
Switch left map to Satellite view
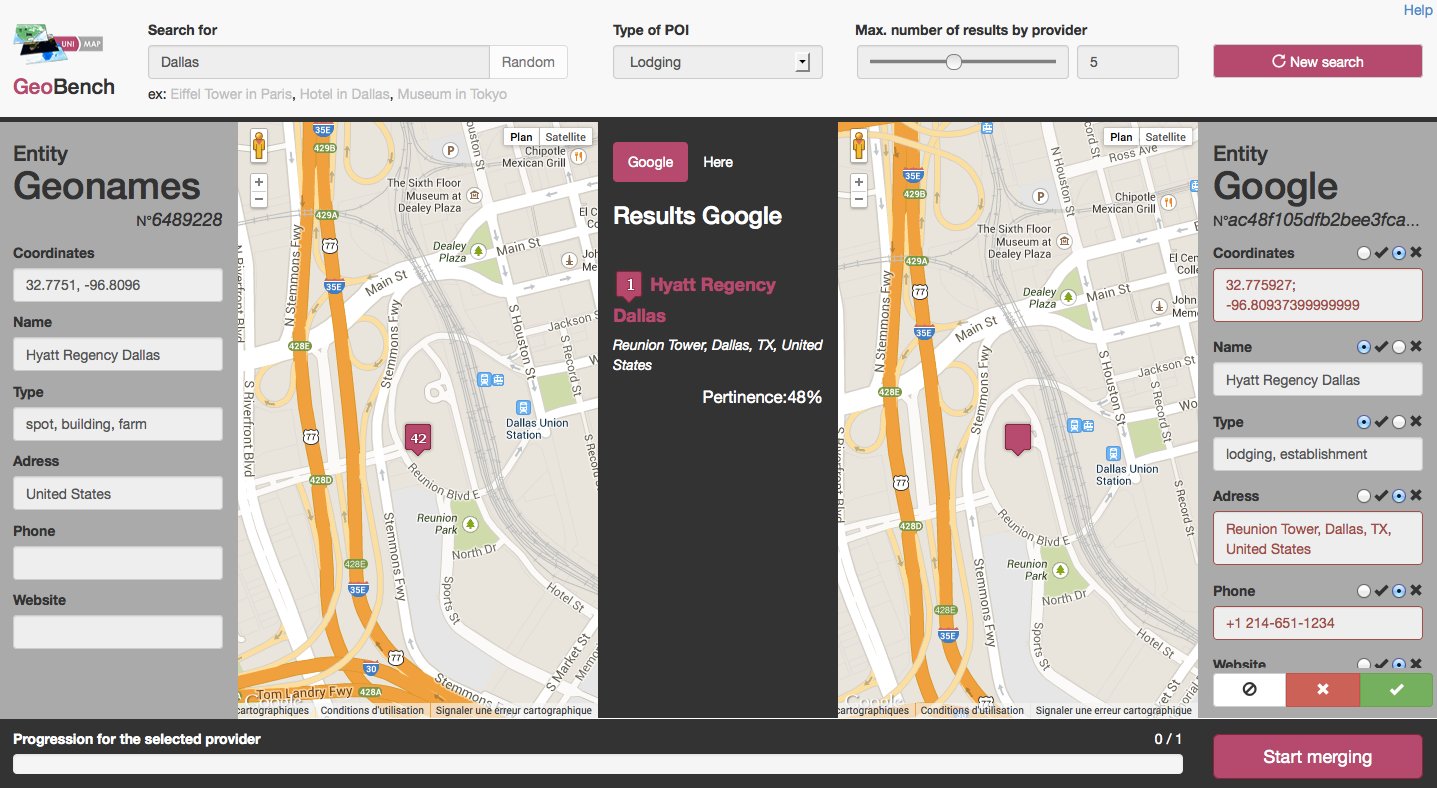click(566, 137)
